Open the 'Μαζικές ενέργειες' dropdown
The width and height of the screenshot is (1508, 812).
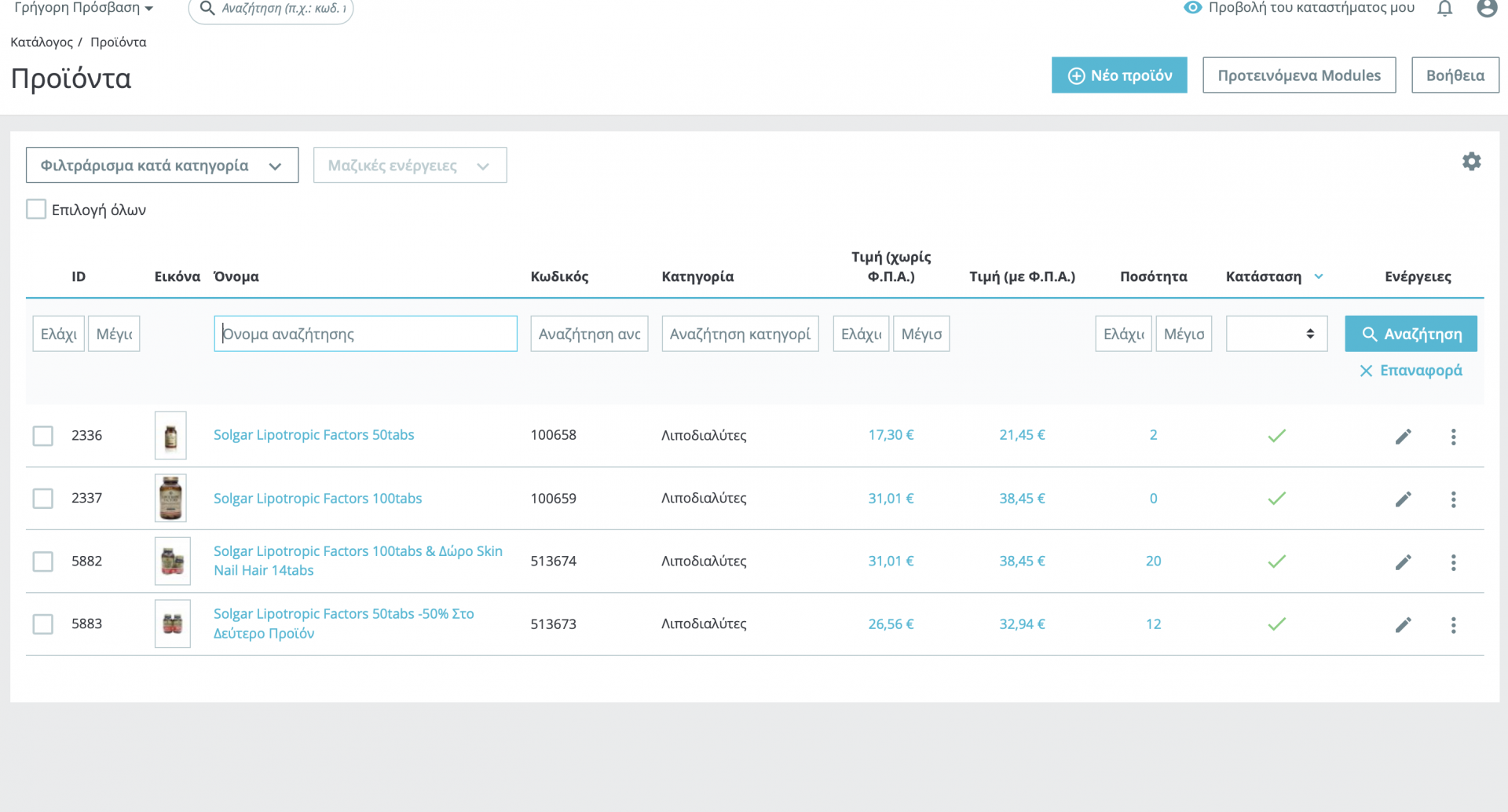409,166
